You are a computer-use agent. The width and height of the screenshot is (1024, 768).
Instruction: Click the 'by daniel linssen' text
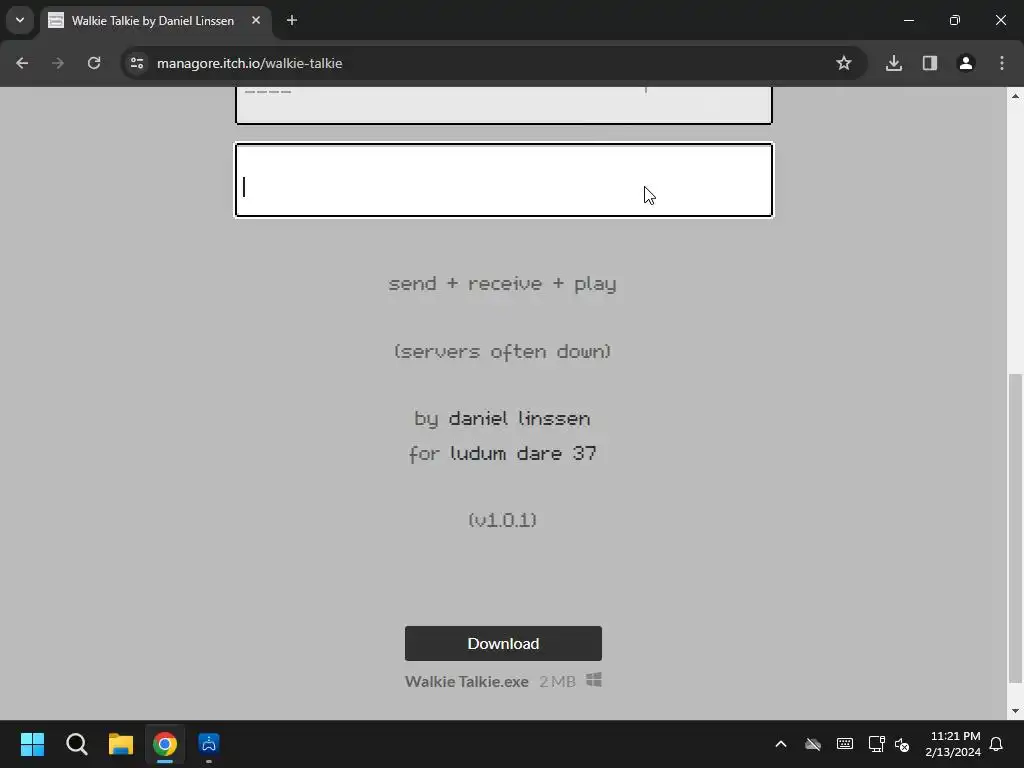[502, 419]
